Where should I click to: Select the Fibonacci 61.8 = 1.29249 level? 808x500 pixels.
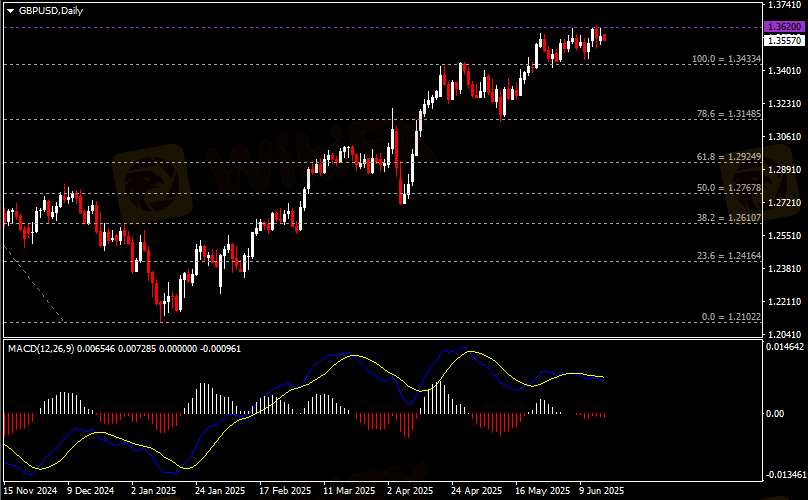point(729,157)
